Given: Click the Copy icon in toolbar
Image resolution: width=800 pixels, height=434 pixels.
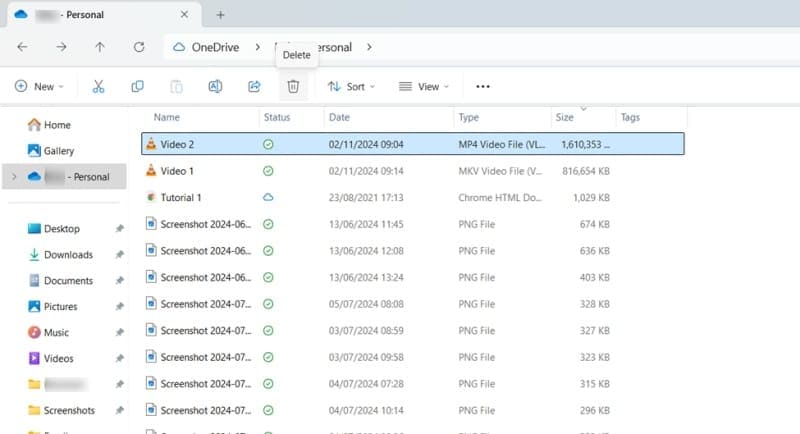Looking at the screenshot, I should coord(137,87).
